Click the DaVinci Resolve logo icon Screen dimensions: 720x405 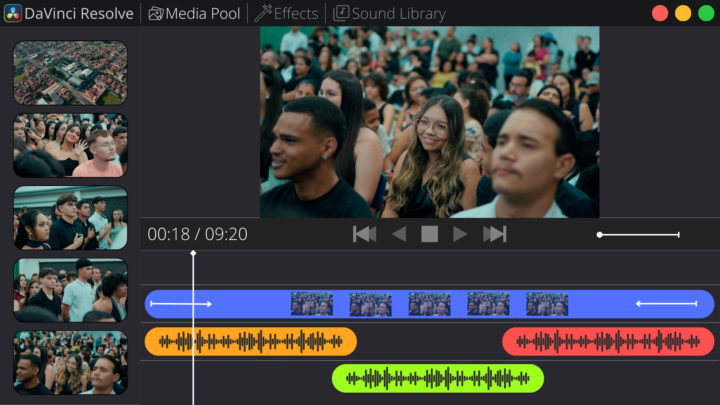14,13
